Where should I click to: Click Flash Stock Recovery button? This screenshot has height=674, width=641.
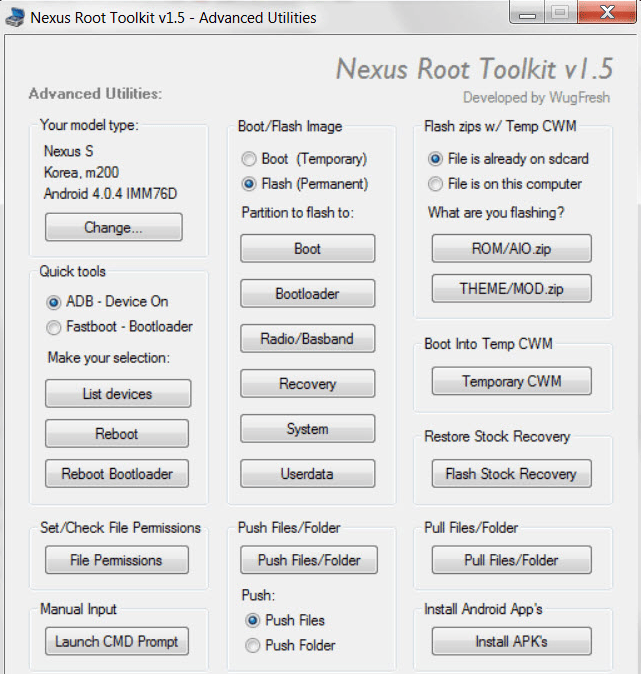[512, 473]
